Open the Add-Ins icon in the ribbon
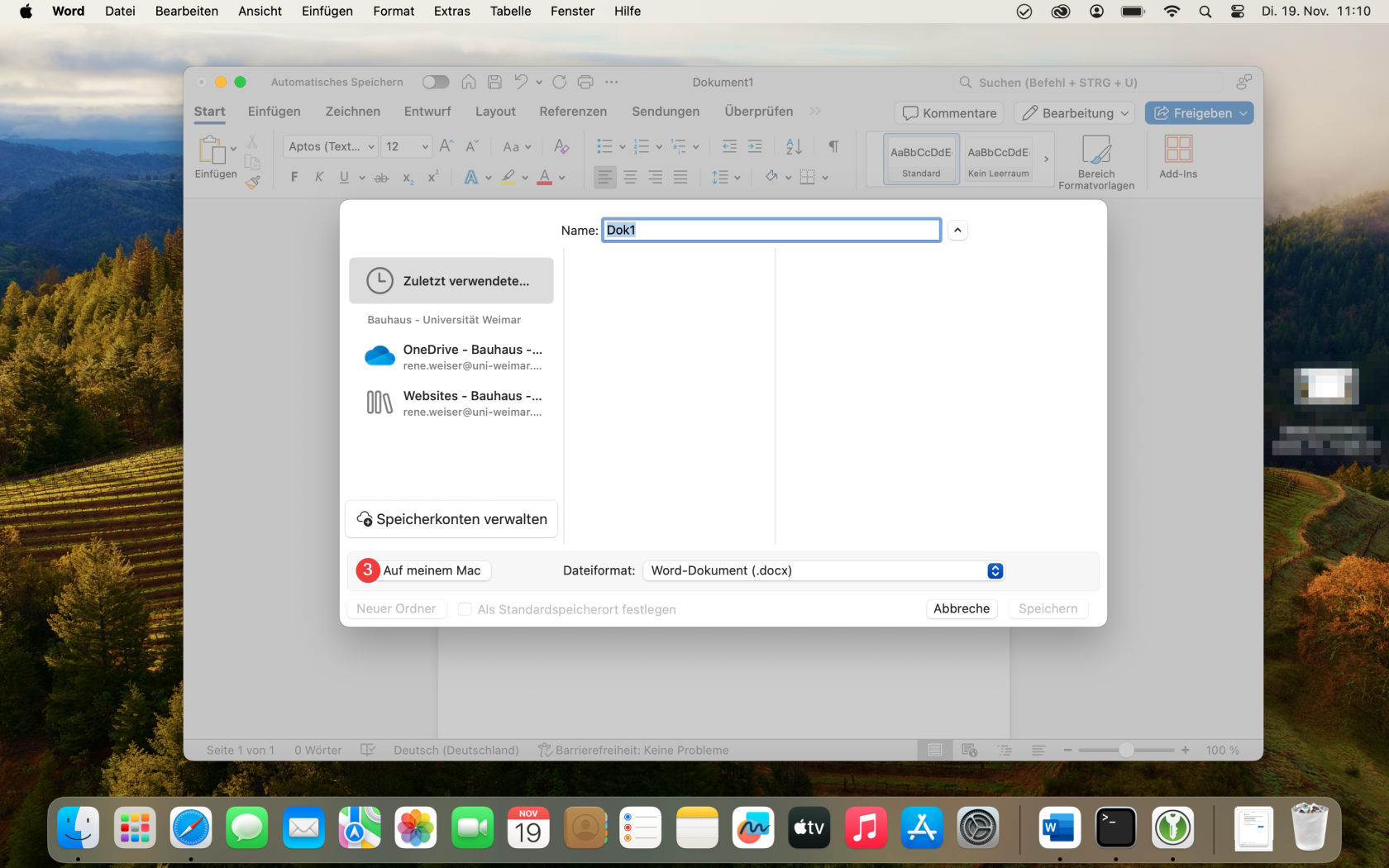1389x868 pixels. (x=1178, y=157)
